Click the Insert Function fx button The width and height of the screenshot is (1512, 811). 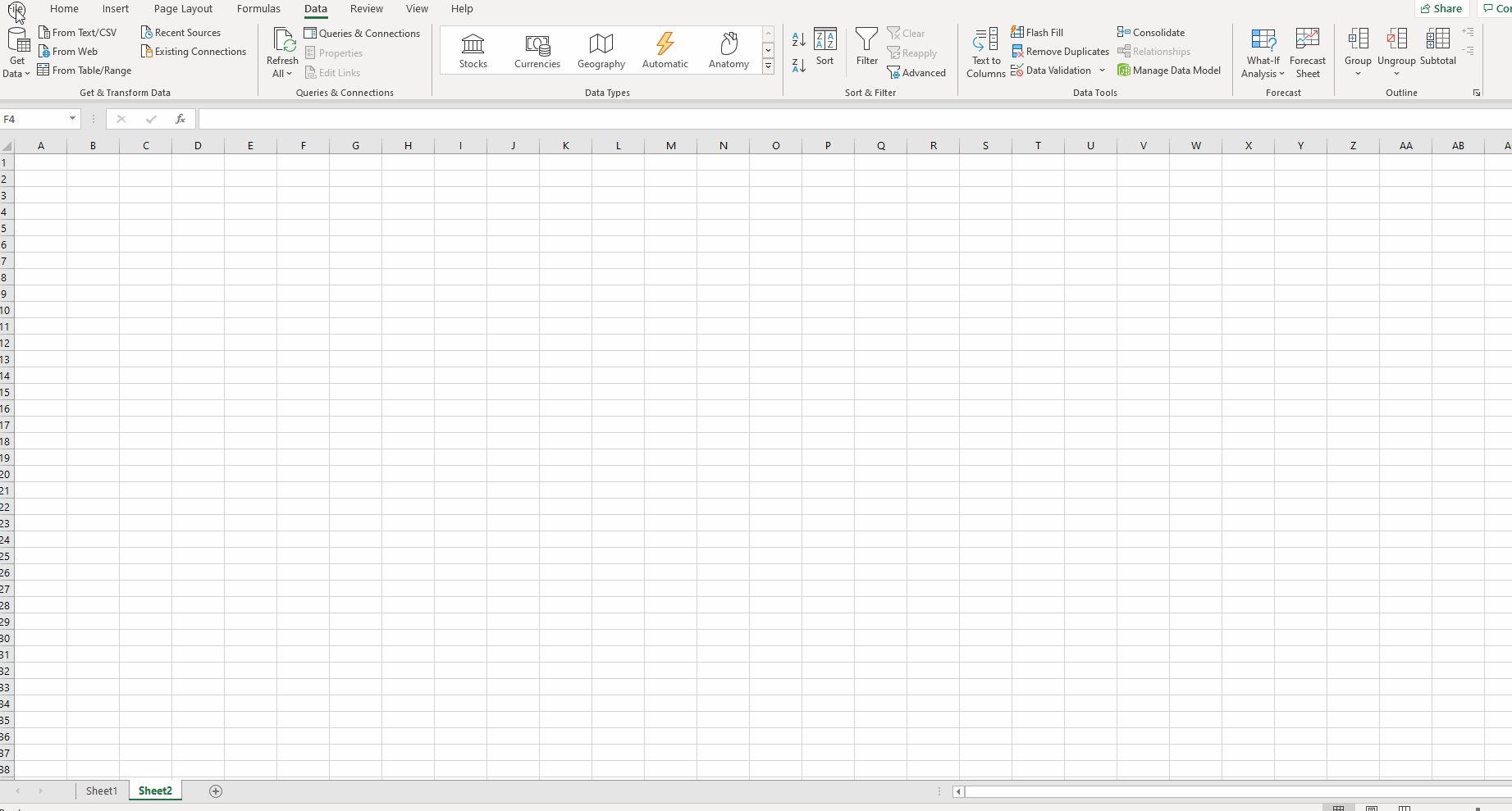click(x=180, y=119)
